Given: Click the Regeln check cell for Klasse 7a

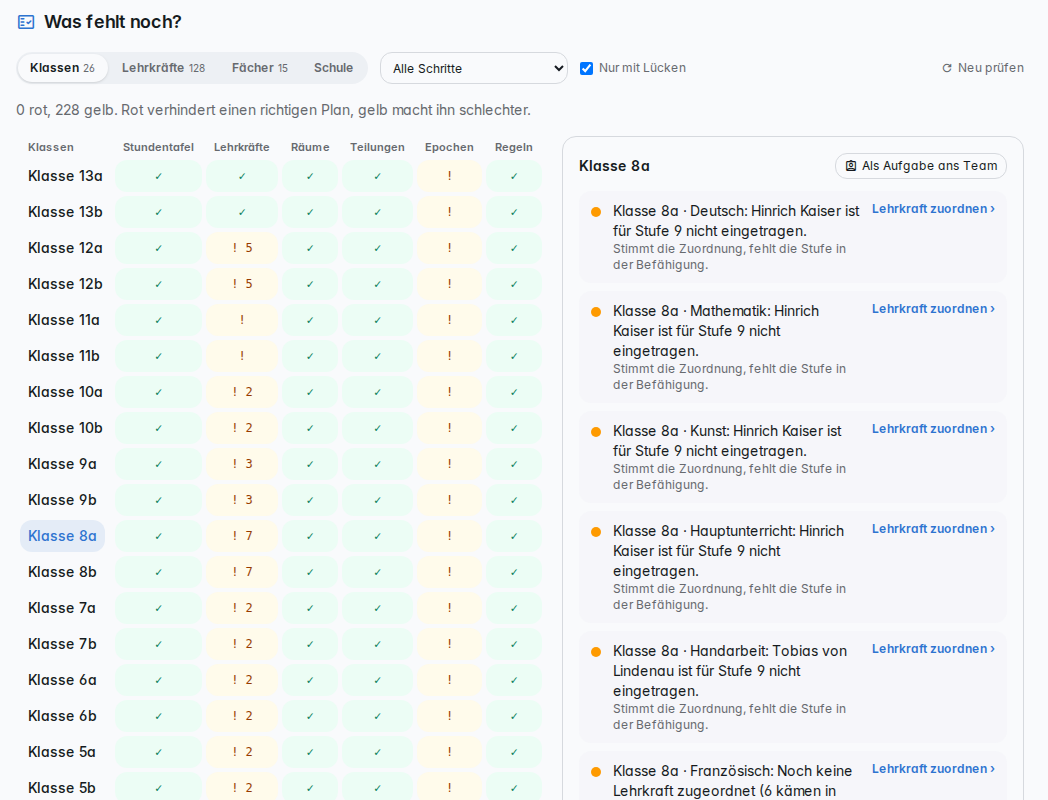Looking at the screenshot, I should click(514, 608).
